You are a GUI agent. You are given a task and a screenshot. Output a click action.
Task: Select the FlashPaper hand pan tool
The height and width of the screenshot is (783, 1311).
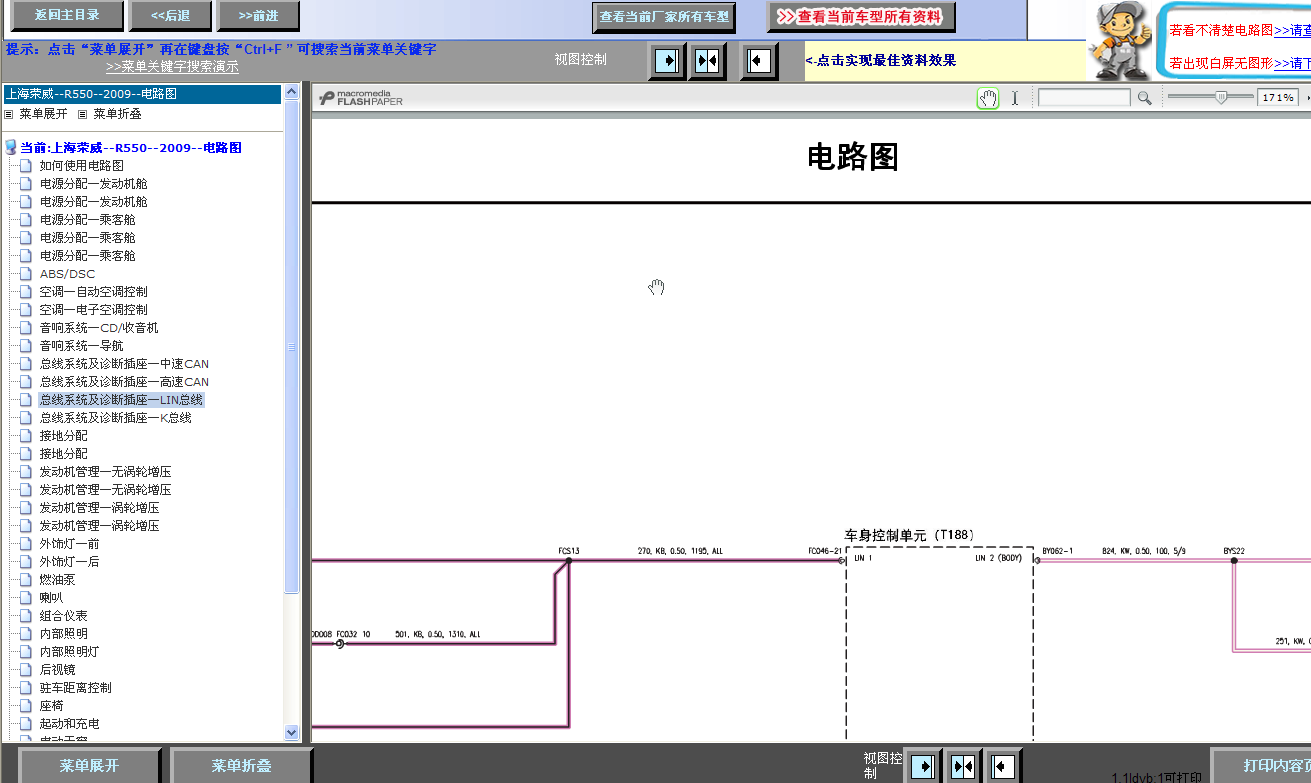[x=988, y=98]
